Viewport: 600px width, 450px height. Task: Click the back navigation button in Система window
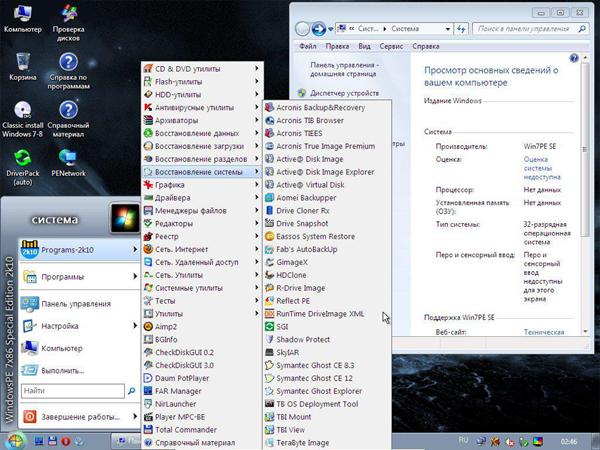(302, 29)
